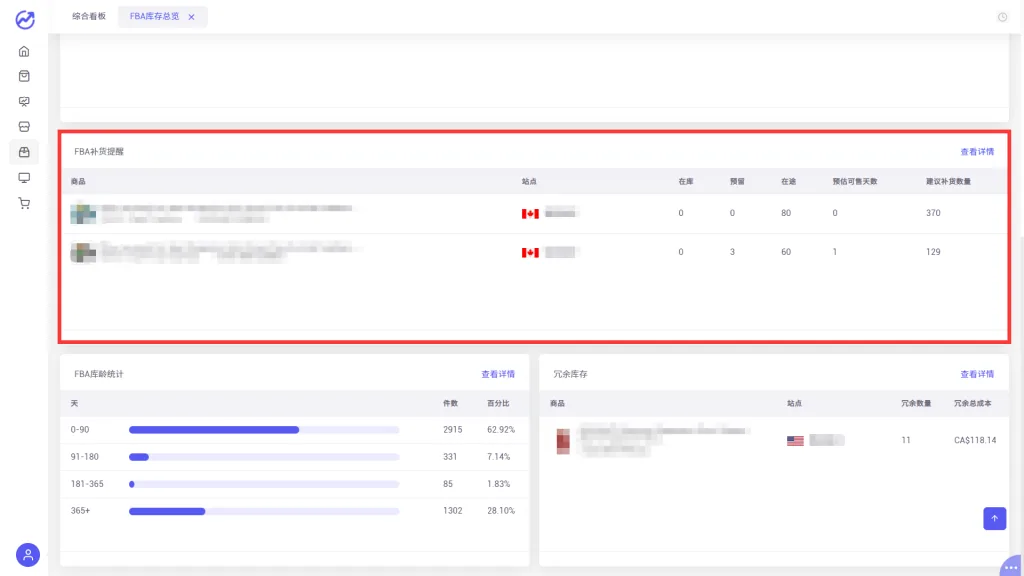Click the 1.83% percentage cell
The image size is (1024, 576).
click(x=498, y=484)
